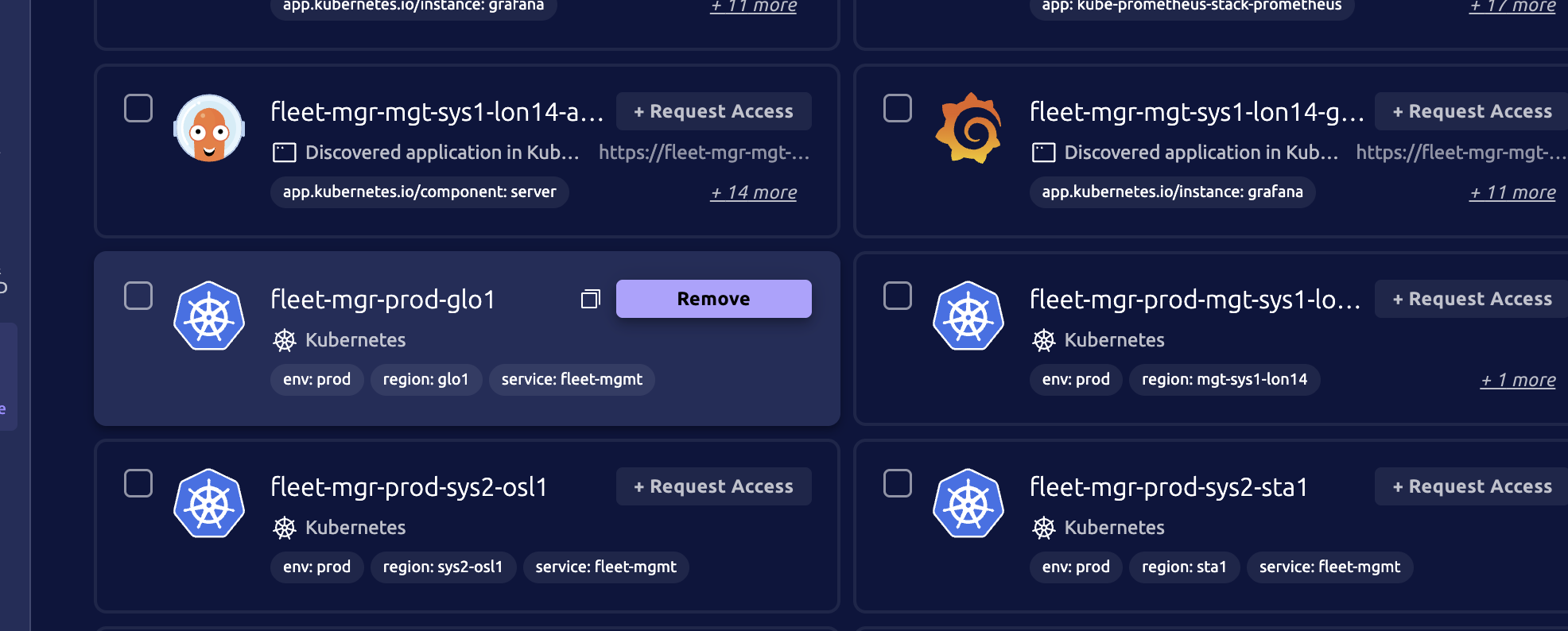Click Kubernetes wheel icon for fleet-mgr-prod-sys2-sta1
This screenshot has height=631, width=1568.
(x=968, y=503)
